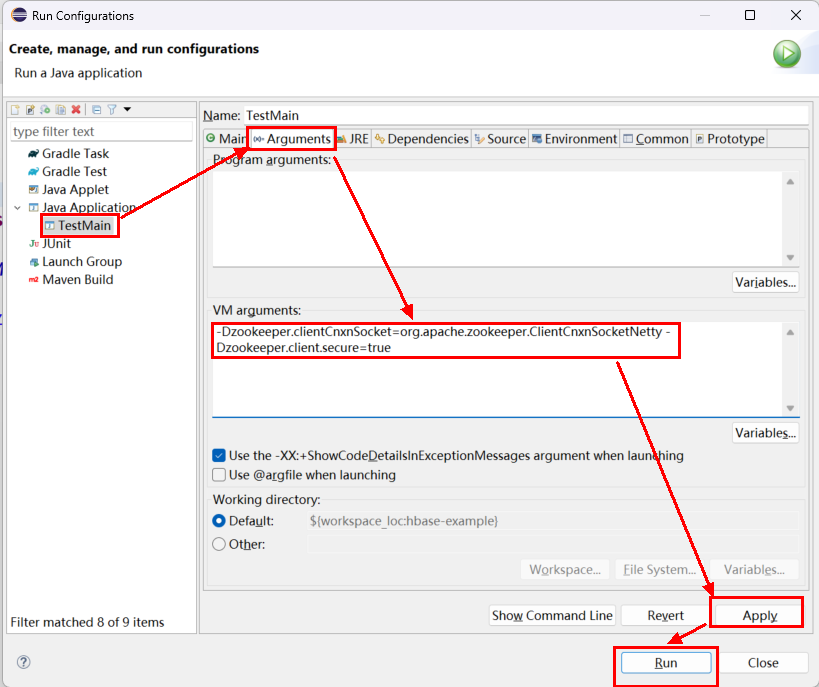Click the New launch configuration icon
Viewport: 819px width, 687px height.
15,109
